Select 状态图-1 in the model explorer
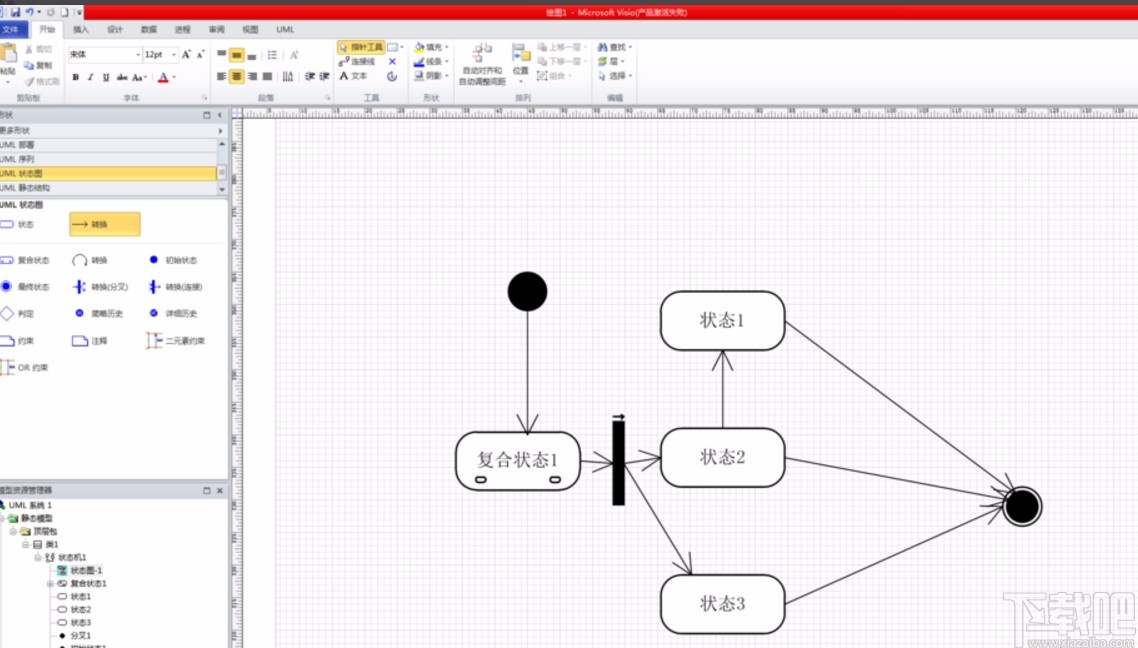Viewport: 1138px width, 648px height. click(x=80, y=570)
